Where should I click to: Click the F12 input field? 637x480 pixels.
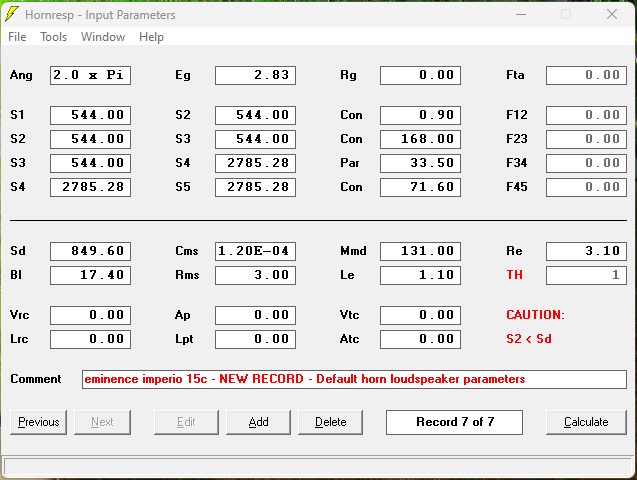(x=586, y=115)
